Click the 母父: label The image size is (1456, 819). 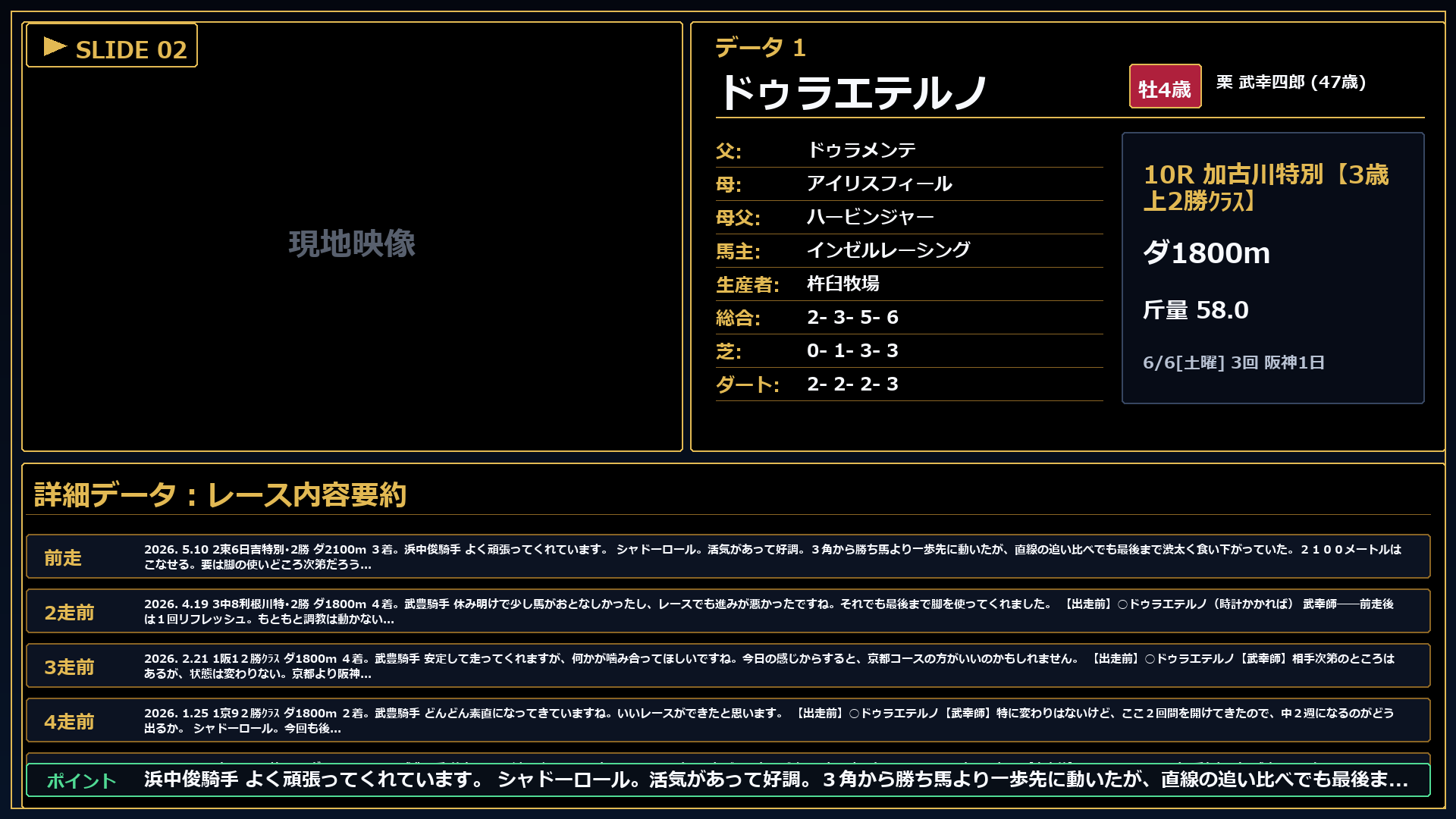pos(738,218)
